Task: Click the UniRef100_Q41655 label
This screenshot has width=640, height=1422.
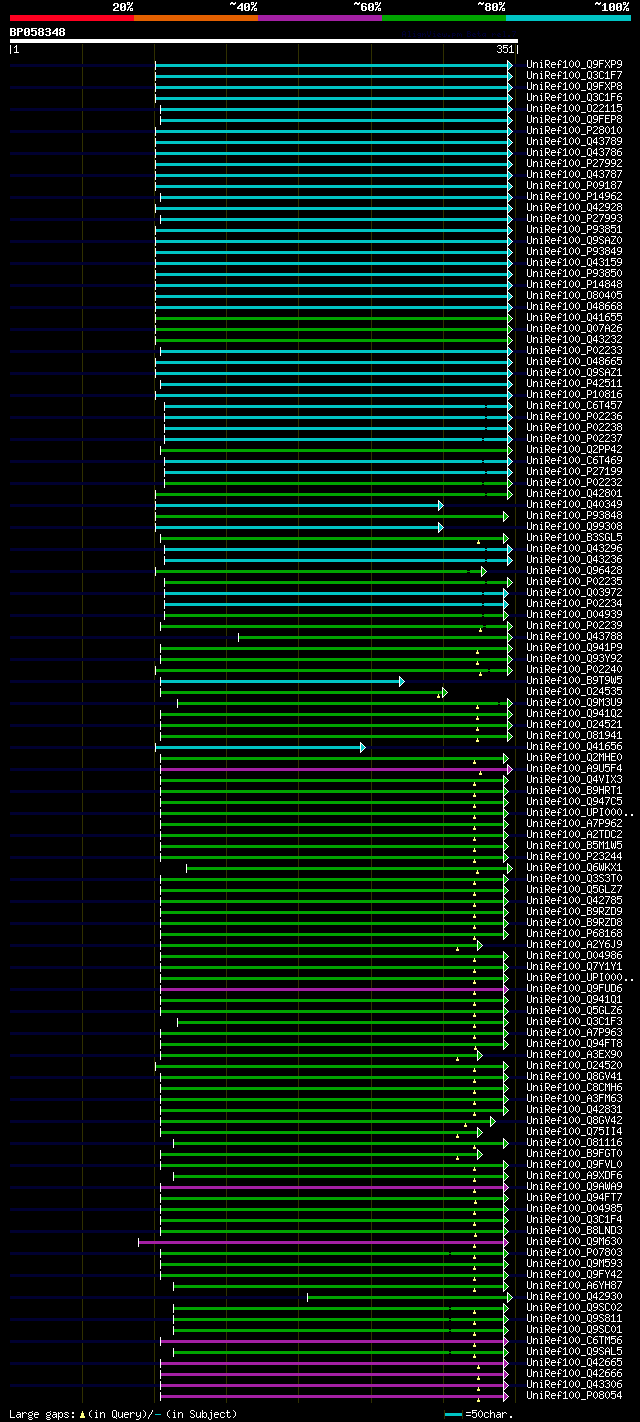Action: pos(574,318)
